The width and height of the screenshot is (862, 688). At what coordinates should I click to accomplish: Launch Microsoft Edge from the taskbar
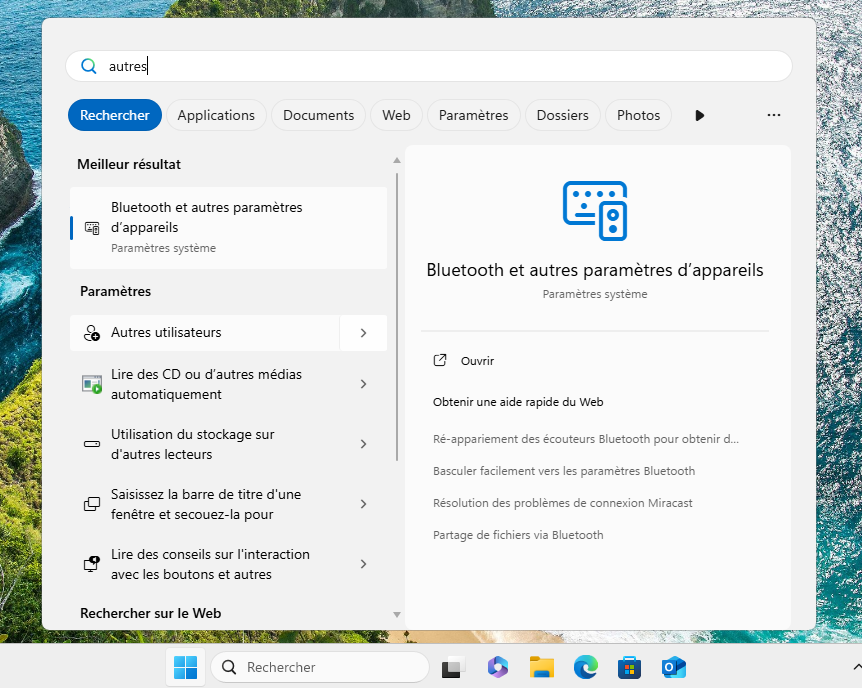pyautogui.click(x=585, y=667)
